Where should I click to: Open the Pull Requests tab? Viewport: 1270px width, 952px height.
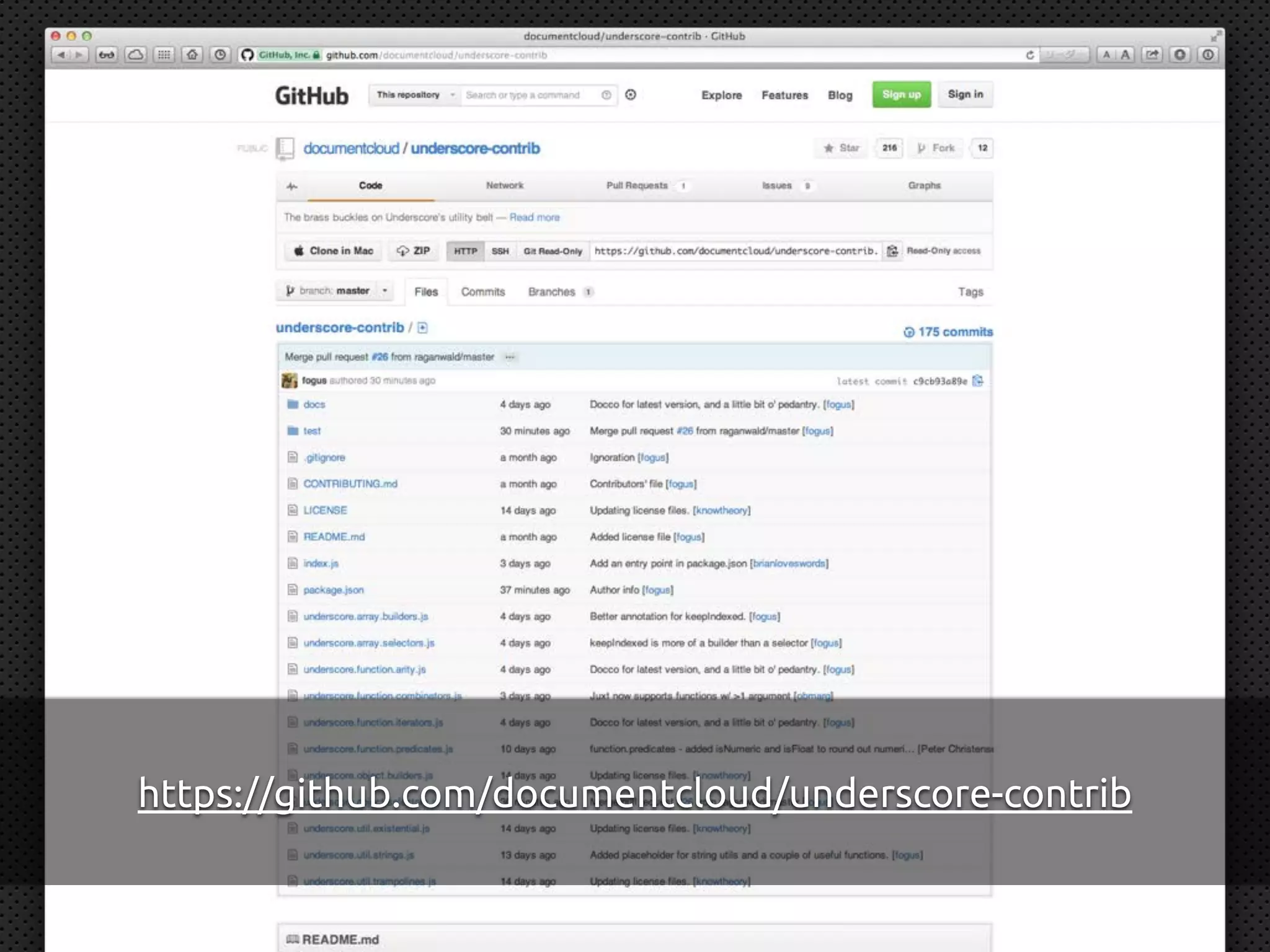(647, 185)
